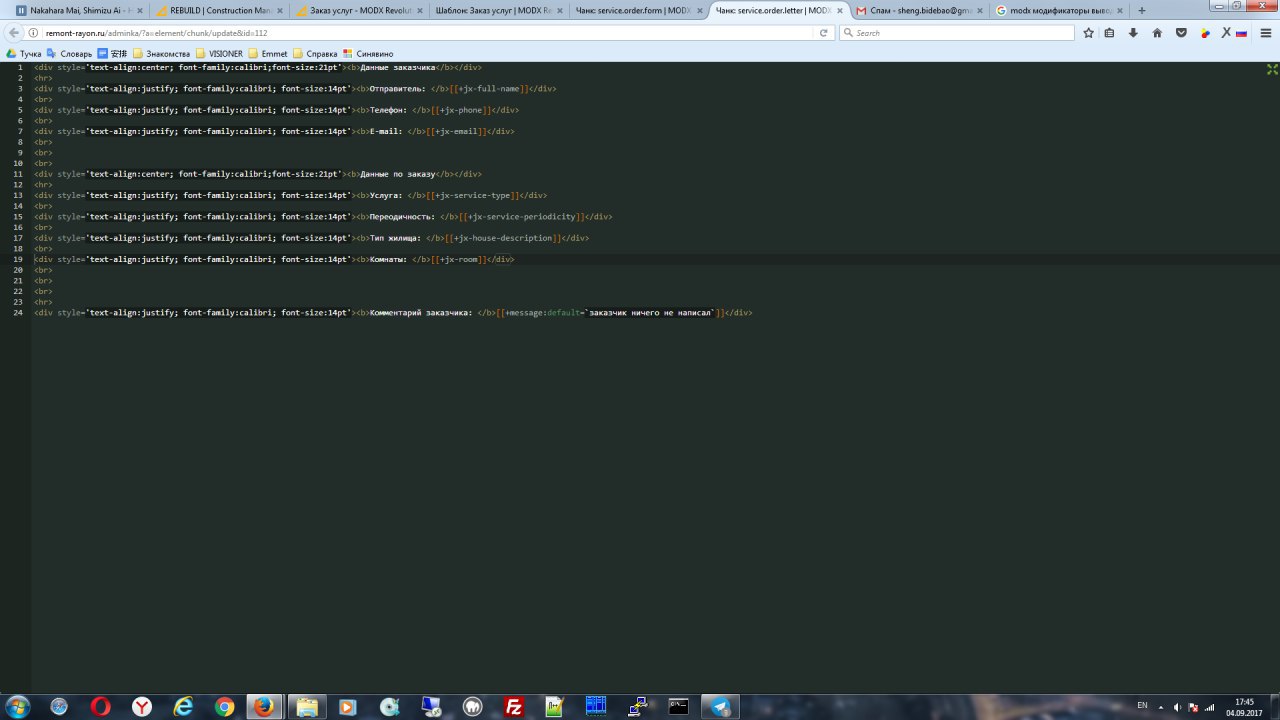Switch to Firefox in the taskbar

(x=264, y=707)
